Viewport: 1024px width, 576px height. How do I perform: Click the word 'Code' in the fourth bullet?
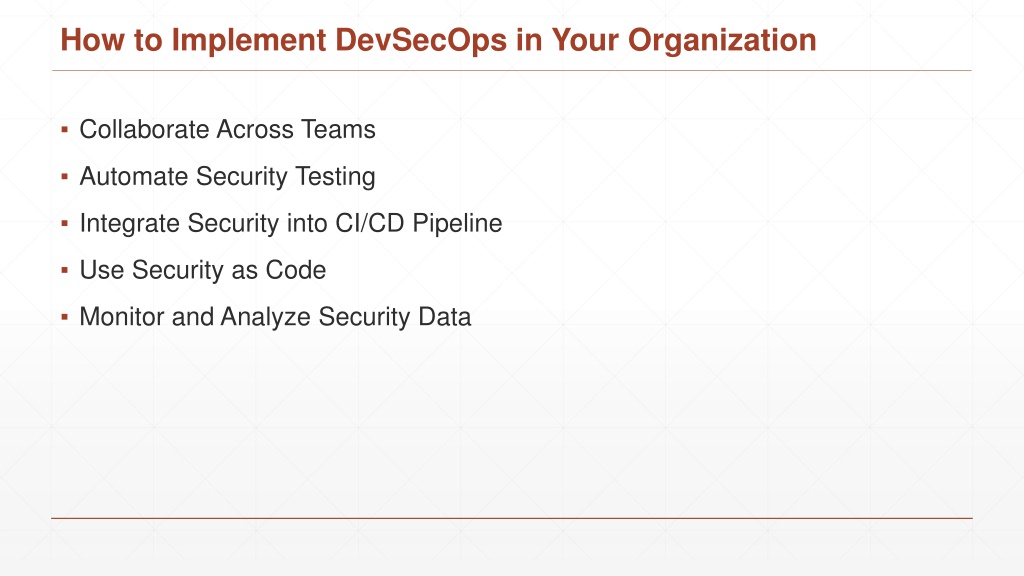295,270
